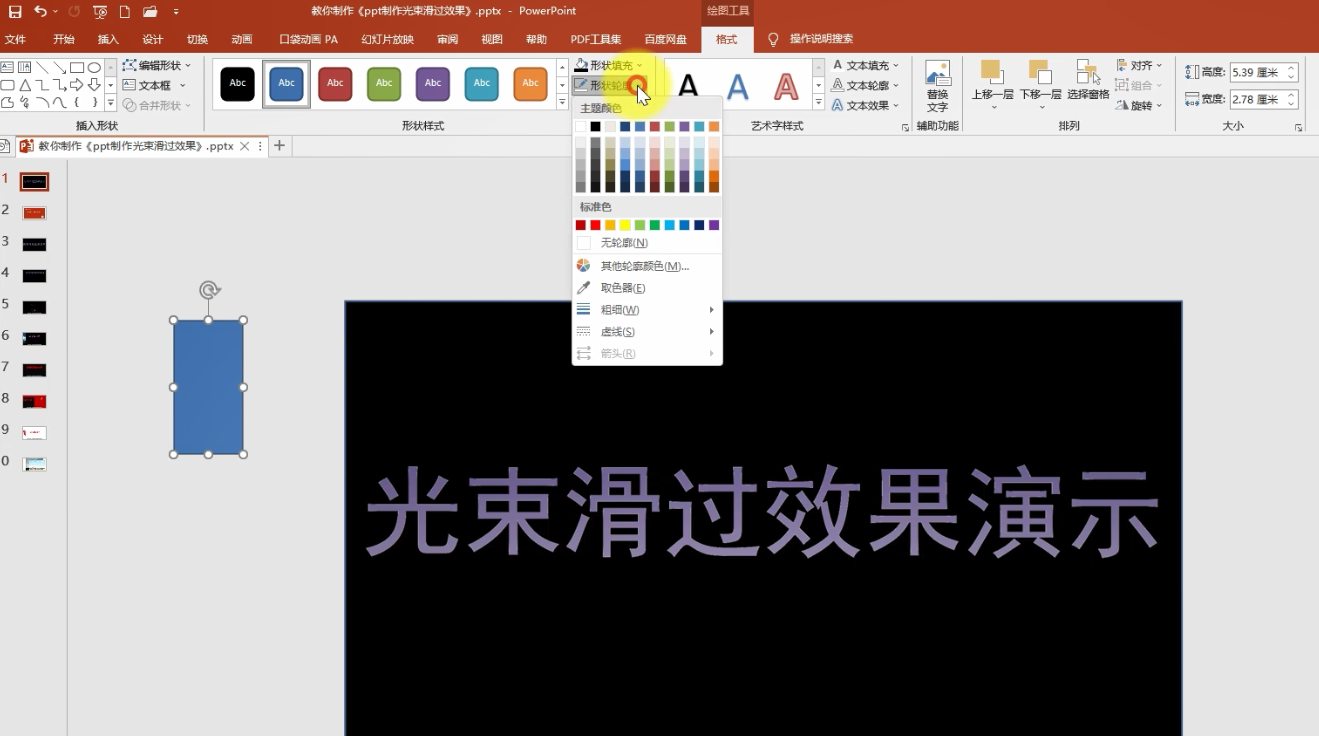The height and width of the screenshot is (736, 1319).
Task: Click 替换文字 alt text button
Action: (x=937, y=86)
